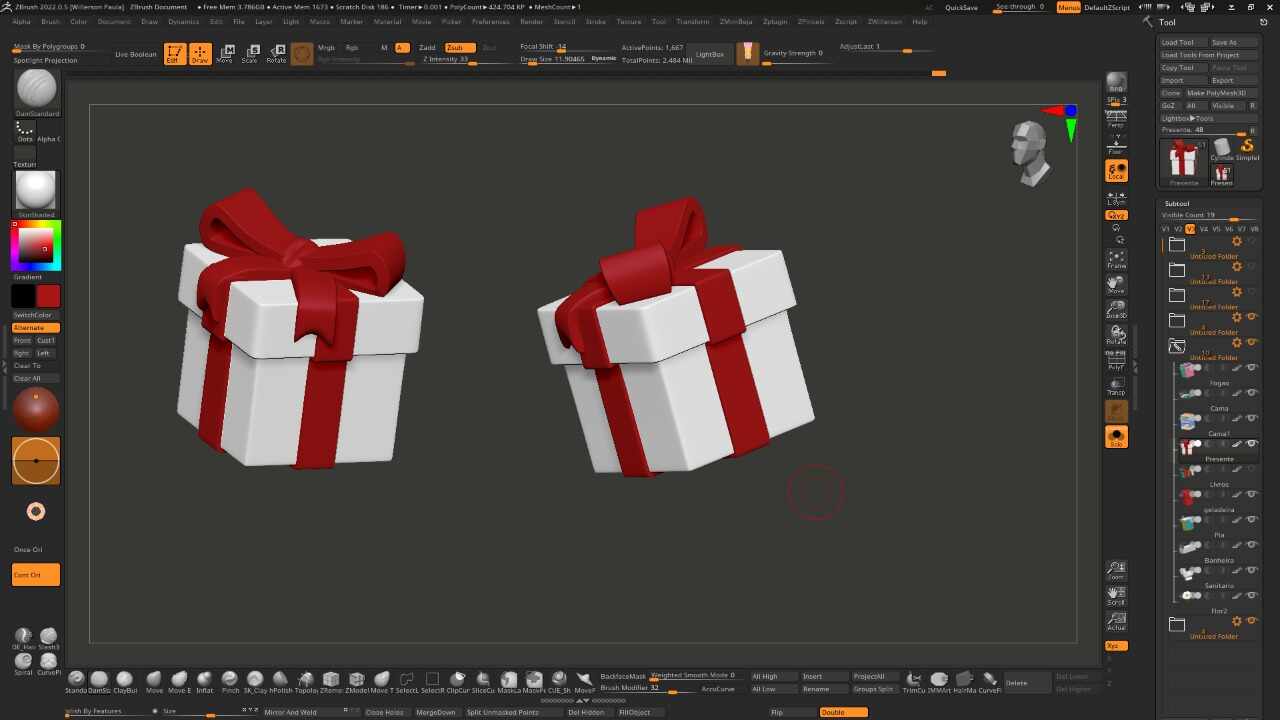1280x720 pixels.
Task: Pick a color in the color picker square
Action: [x=36, y=245]
